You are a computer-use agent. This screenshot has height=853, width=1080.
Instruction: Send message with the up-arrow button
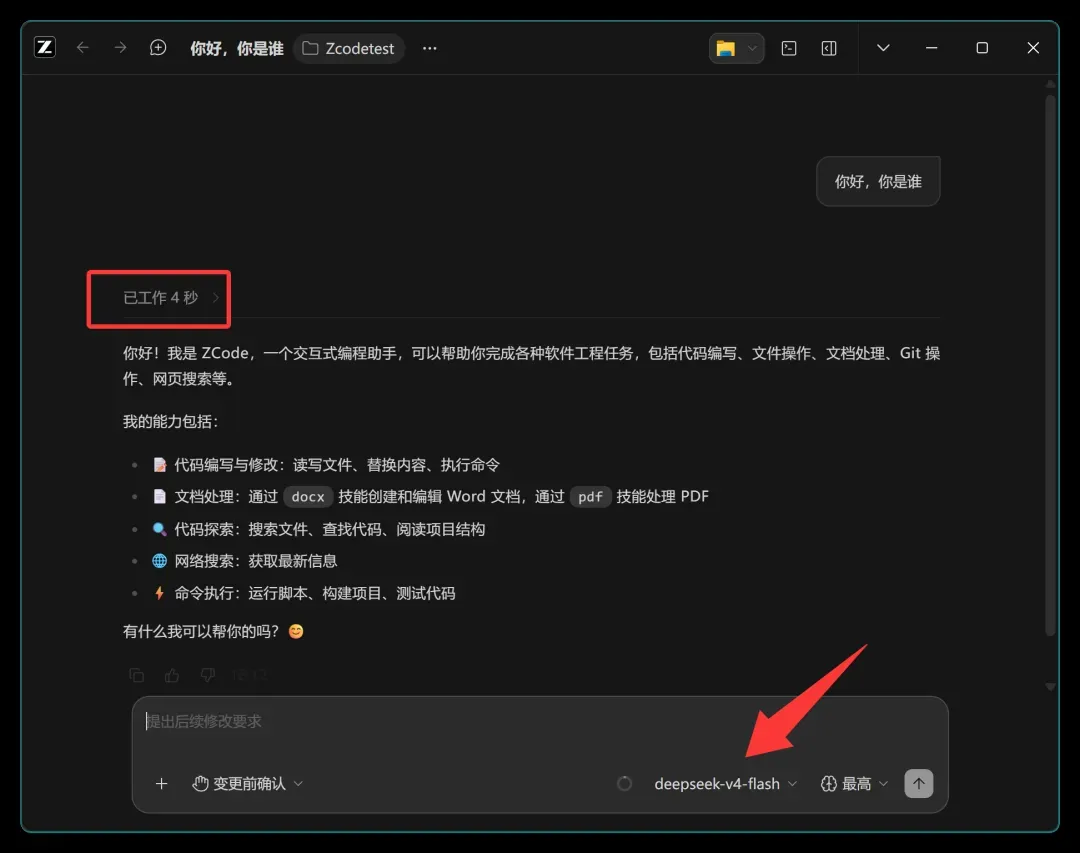click(x=919, y=783)
